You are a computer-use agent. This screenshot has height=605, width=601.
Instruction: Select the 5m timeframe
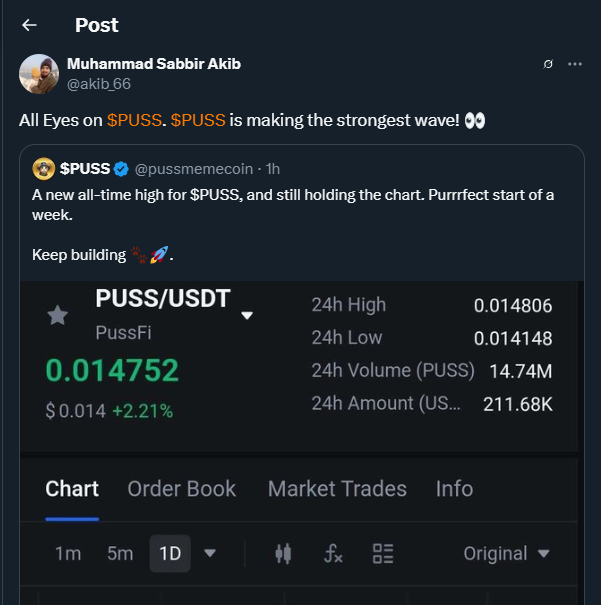click(x=120, y=553)
